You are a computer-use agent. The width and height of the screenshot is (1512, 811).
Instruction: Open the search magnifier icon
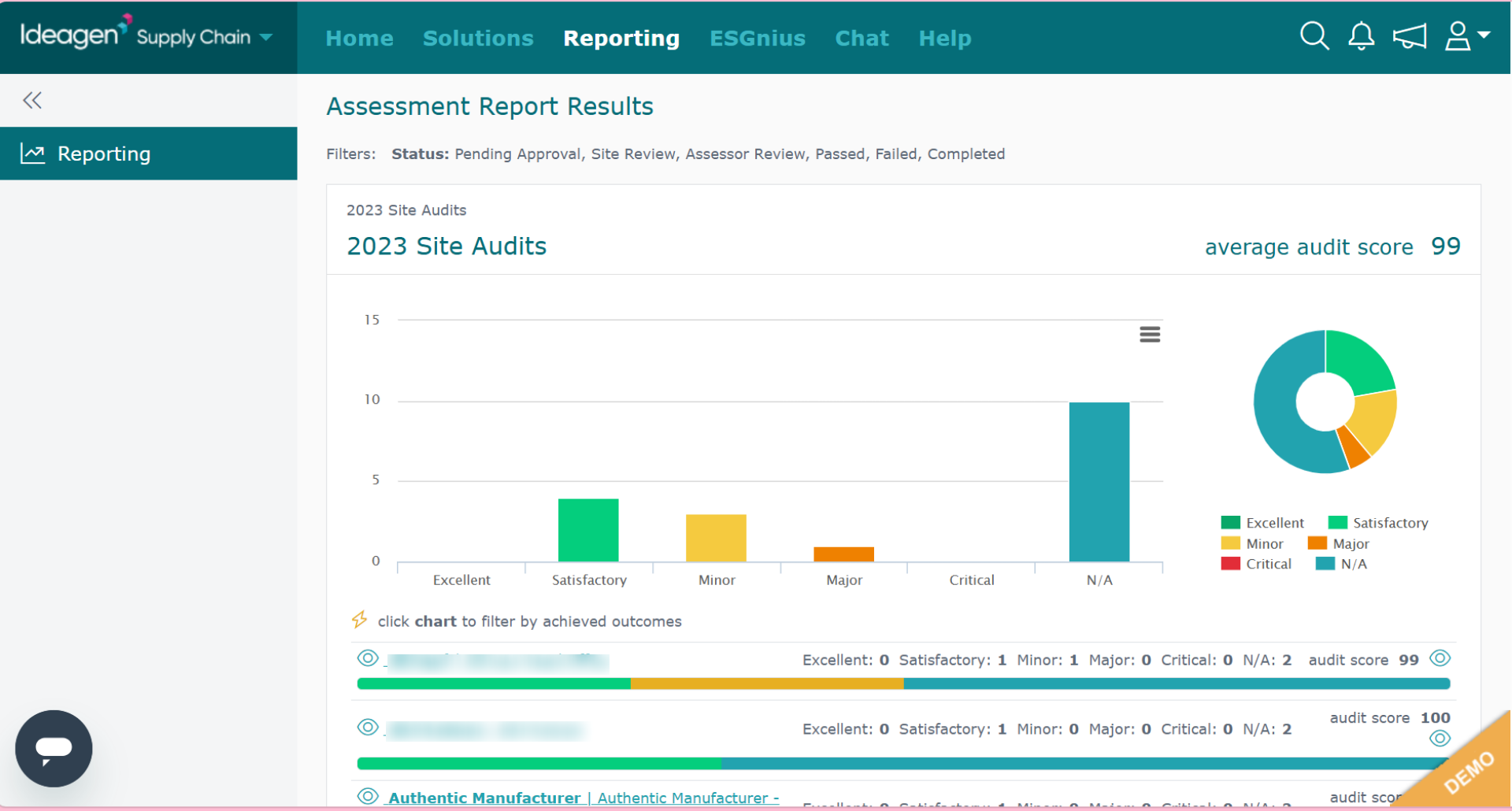[x=1314, y=36]
